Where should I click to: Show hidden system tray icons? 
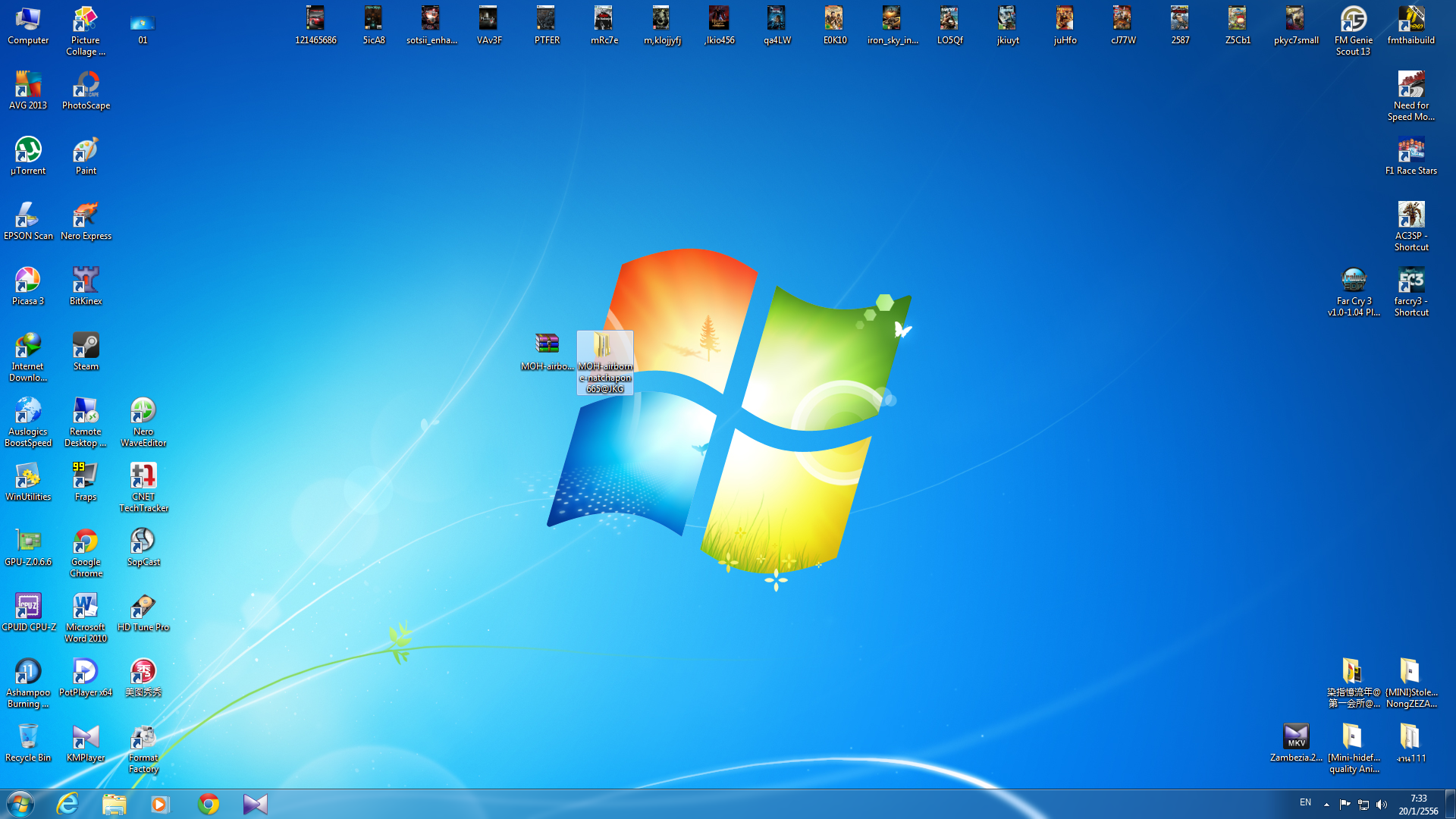[x=1326, y=805]
